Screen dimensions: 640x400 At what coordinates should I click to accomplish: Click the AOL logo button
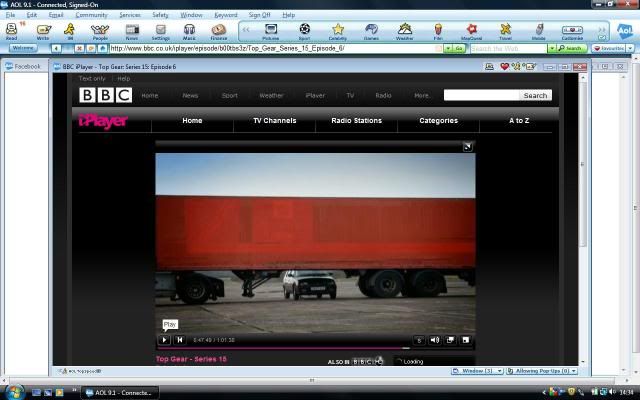click(x=624, y=31)
